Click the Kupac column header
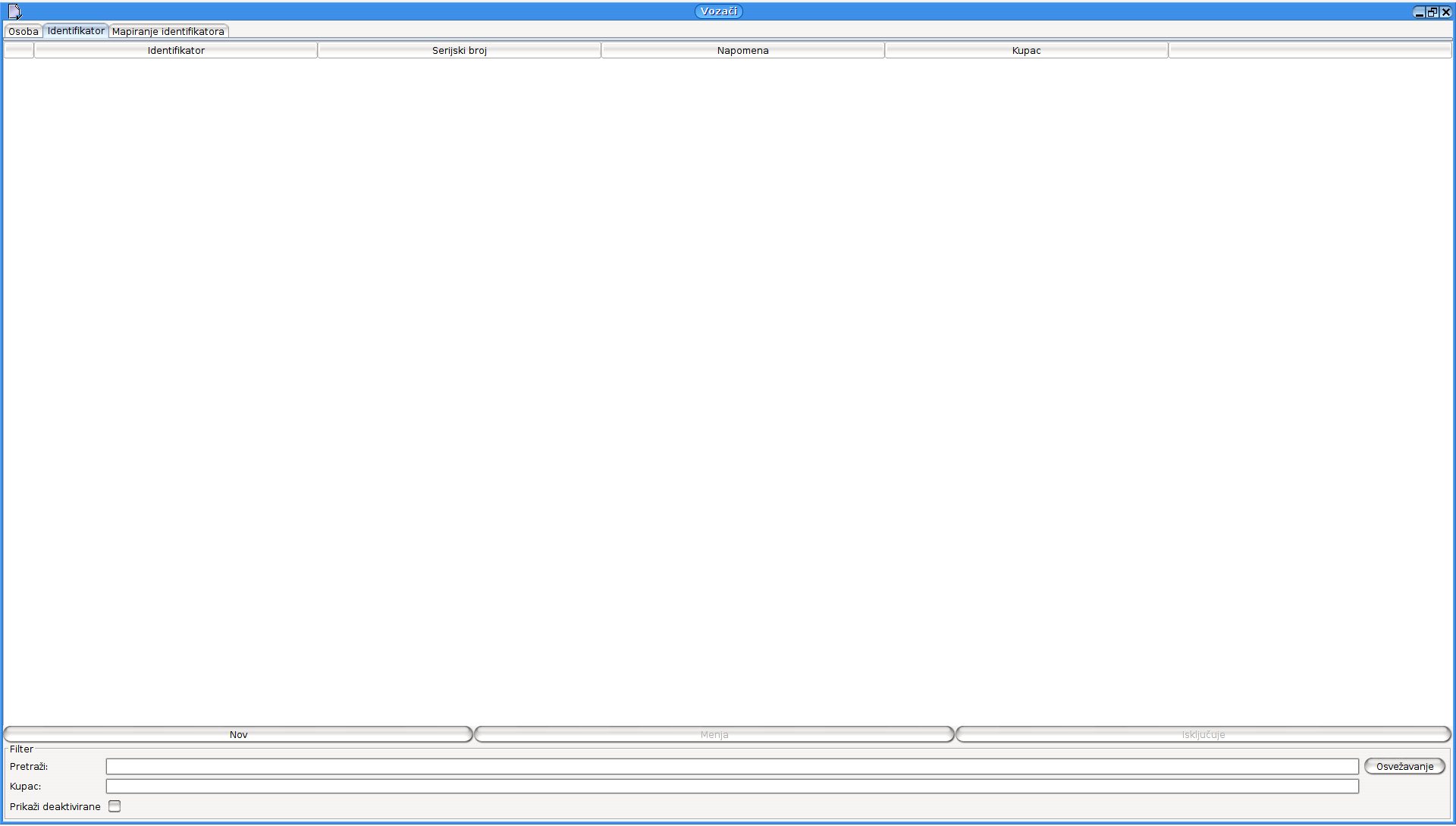The height and width of the screenshot is (826, 1456). 1026,50
